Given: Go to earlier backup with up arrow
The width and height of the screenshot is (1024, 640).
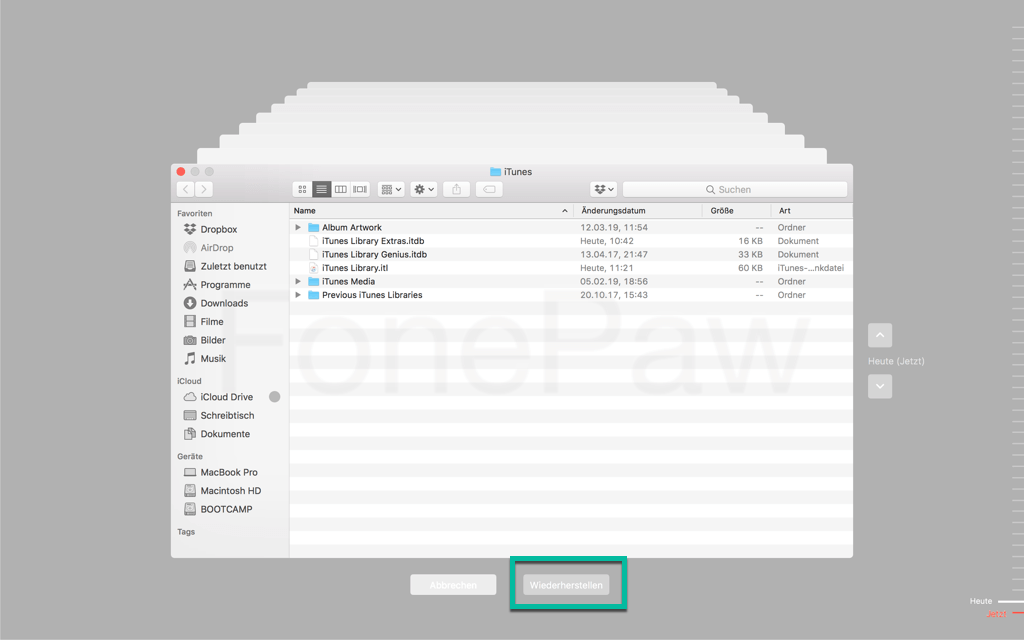Looking at the screenshot, I should tap(880, 336).
